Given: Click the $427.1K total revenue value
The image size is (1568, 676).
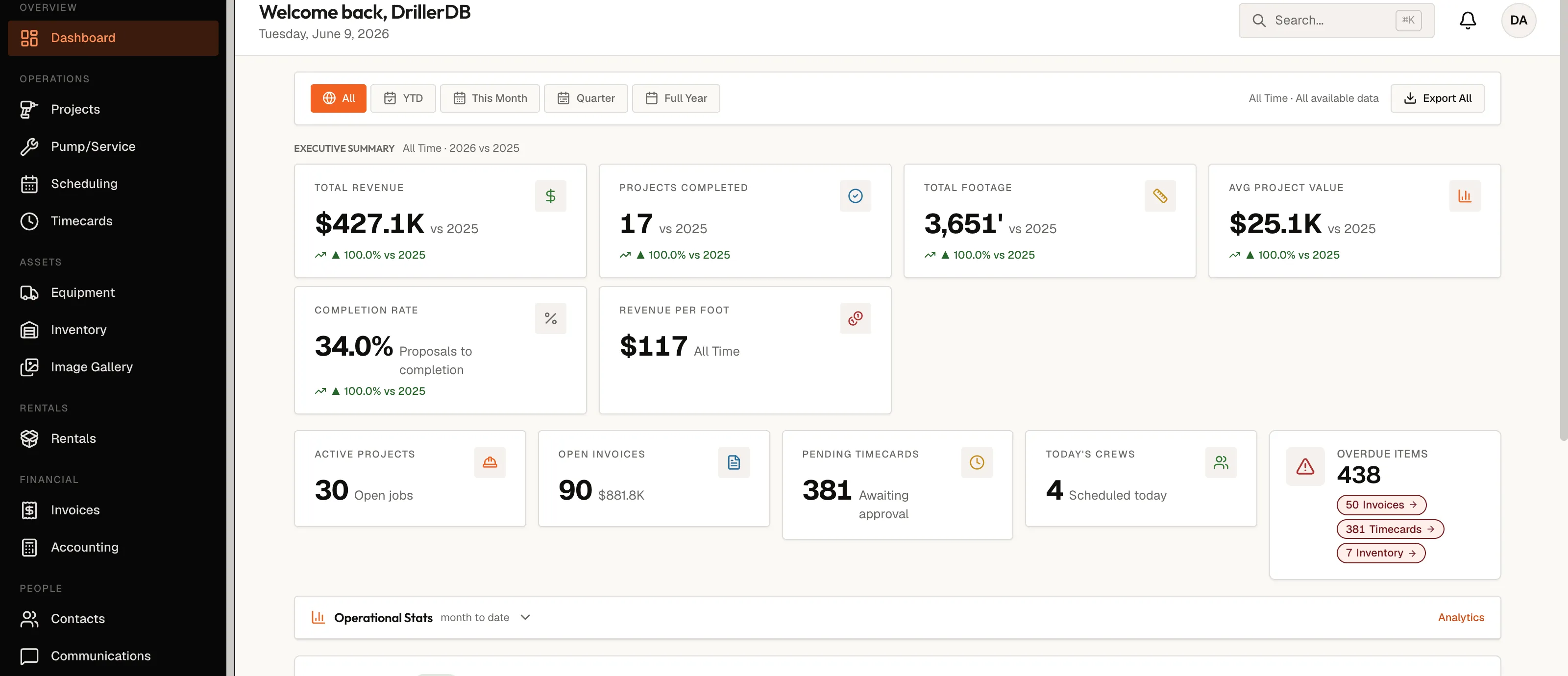Looking at the screenshot, I should click(x=369, y=224).
